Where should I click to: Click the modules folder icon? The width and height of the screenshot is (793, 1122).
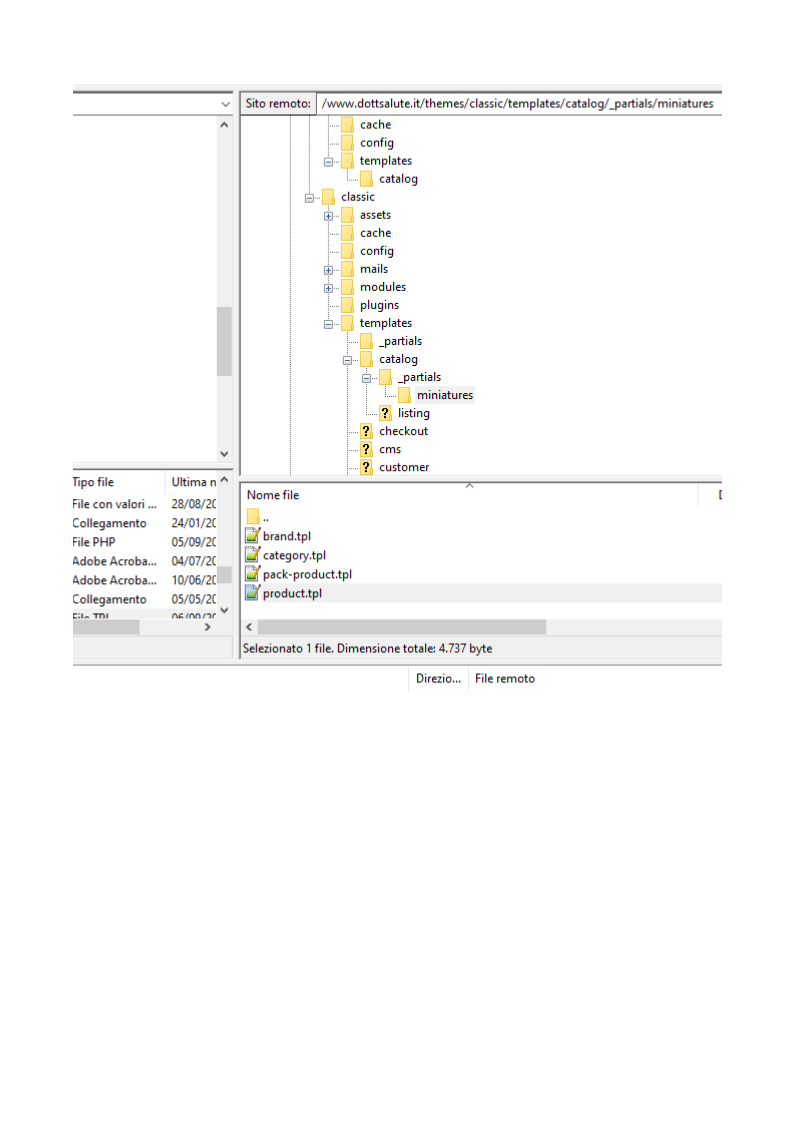(348, 287)
